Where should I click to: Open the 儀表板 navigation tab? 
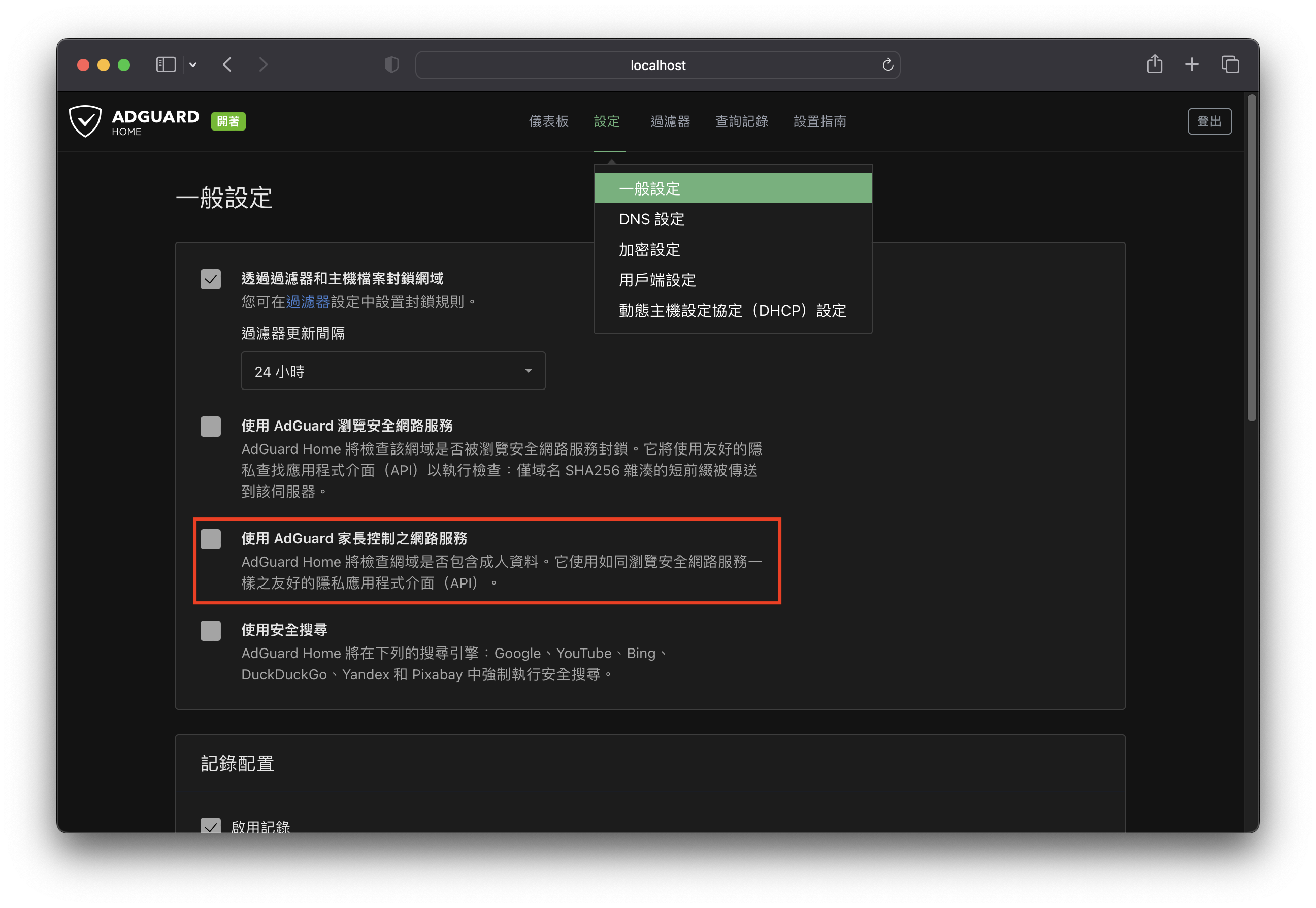[x=549, y=121]
